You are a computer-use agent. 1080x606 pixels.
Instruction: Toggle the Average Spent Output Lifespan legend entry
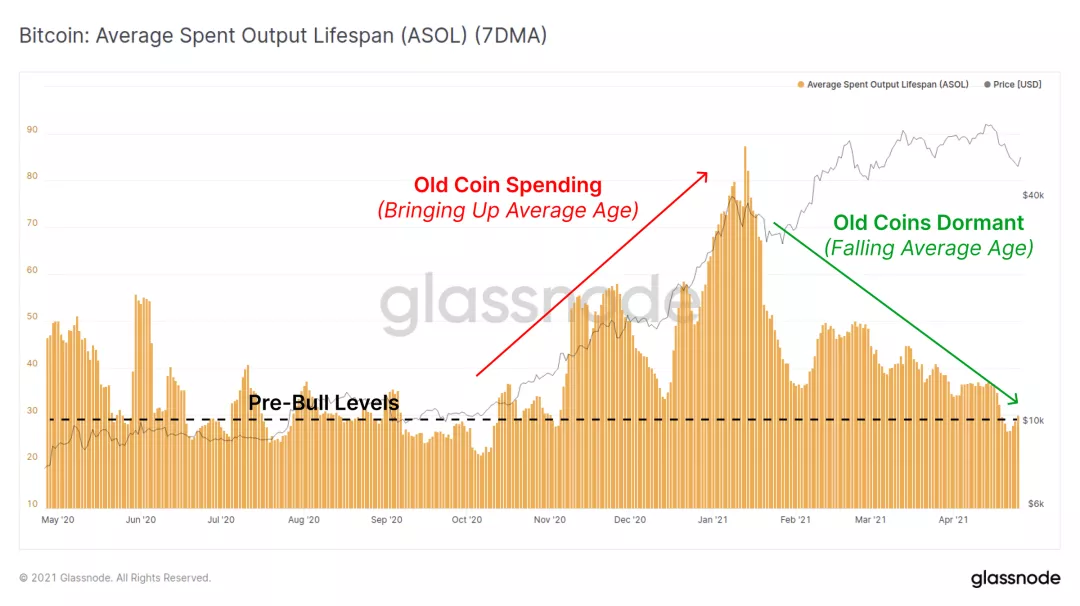point(883,85)
